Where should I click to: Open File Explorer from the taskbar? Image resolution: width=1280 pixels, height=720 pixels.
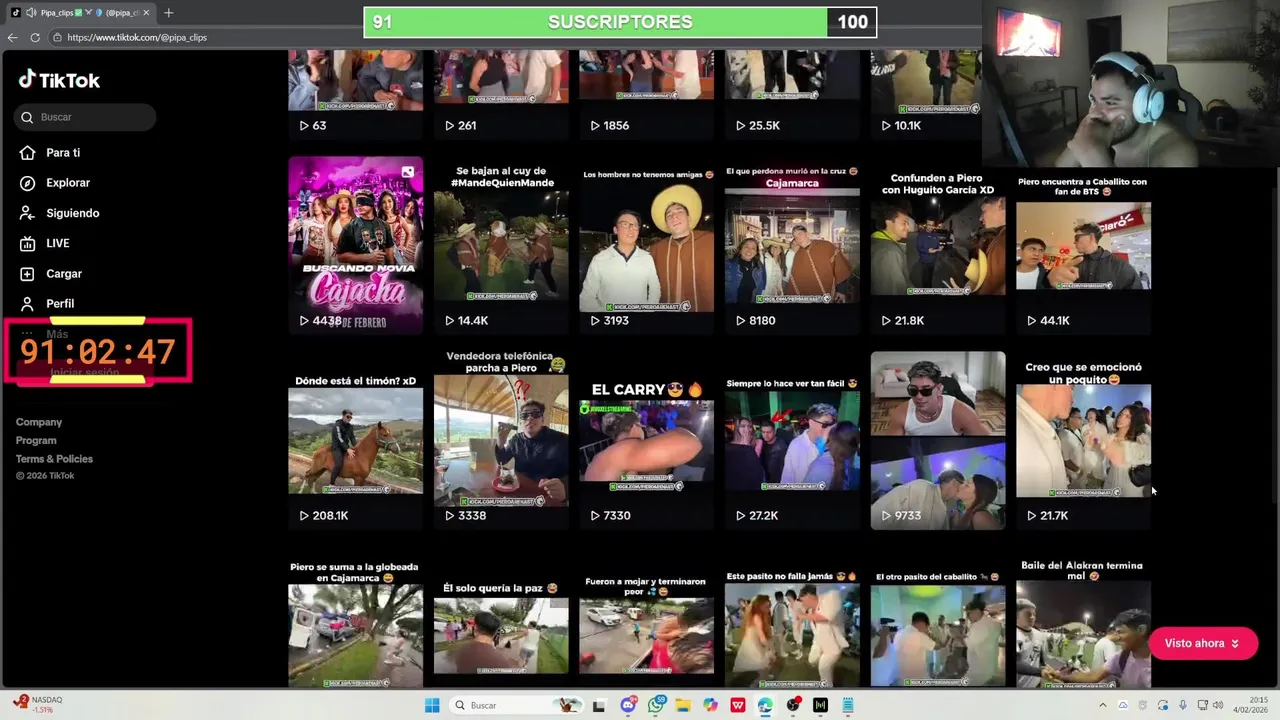pyautogui.click(x=683, y=705)
